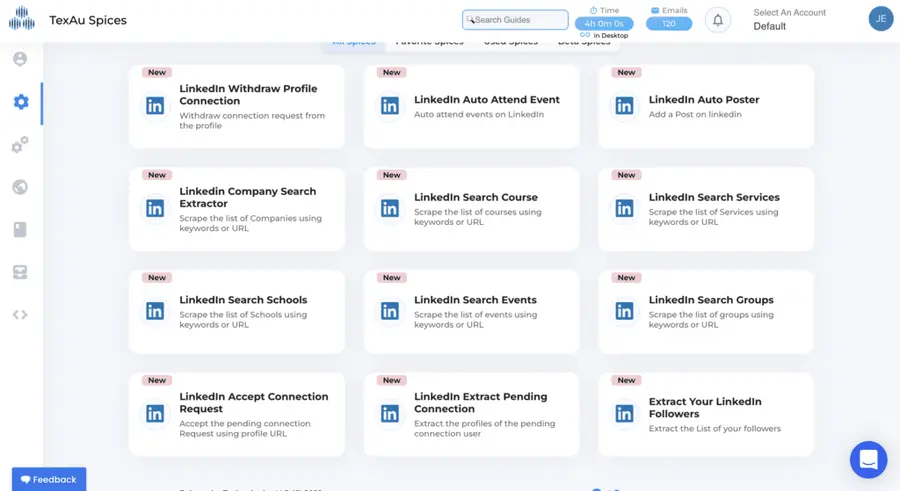The image size is (900, 491).
Task: Select the Spices gear icon in sidebar
Action: pos(21,102)
